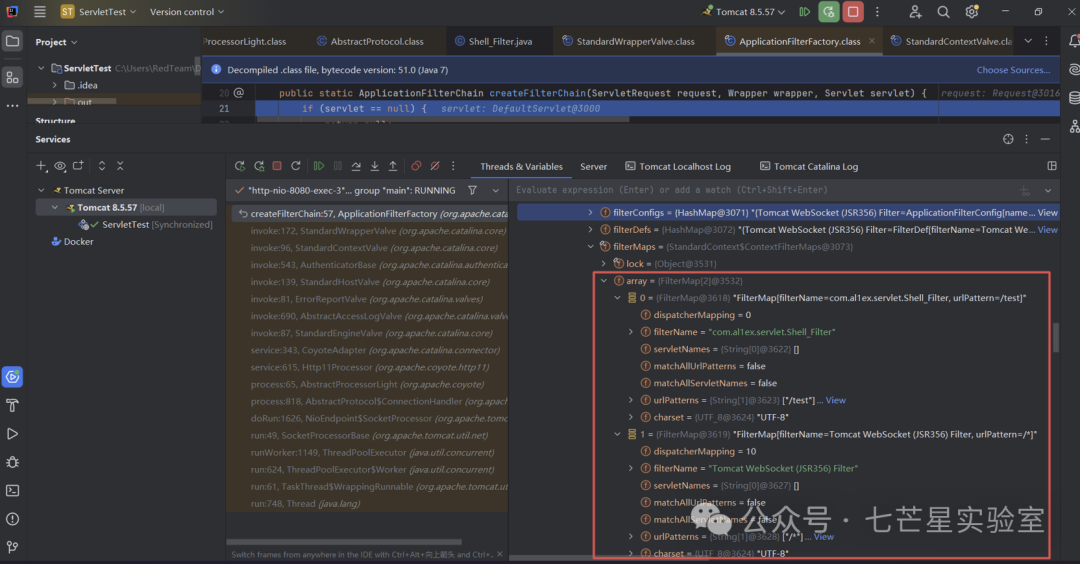Screen dimensions: 1080x564
Task: Open debugger toolbar more options
Action: [453, 166]
